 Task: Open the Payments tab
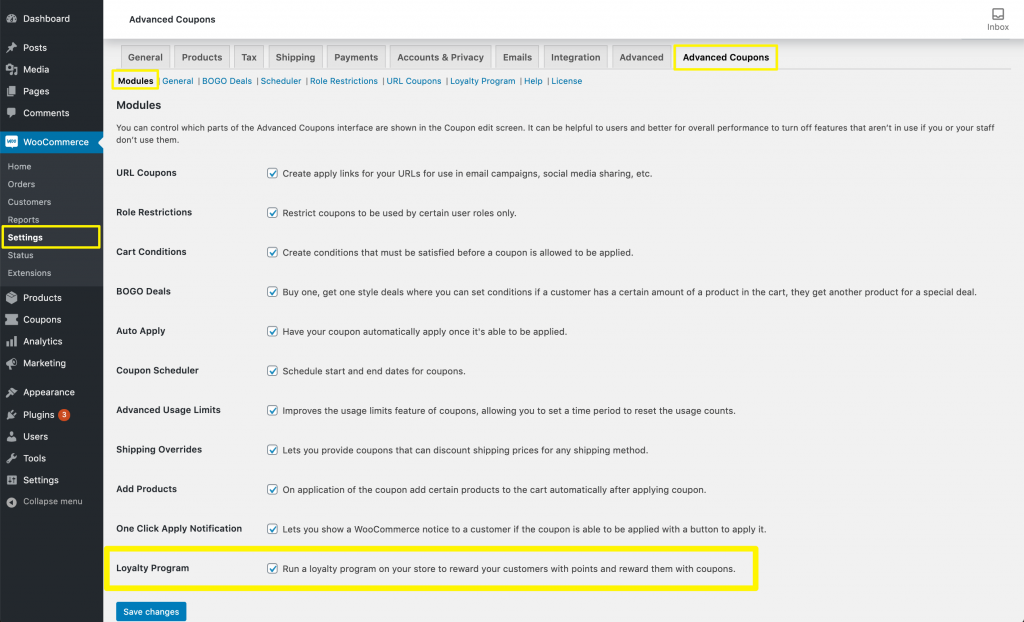point(356,57)
